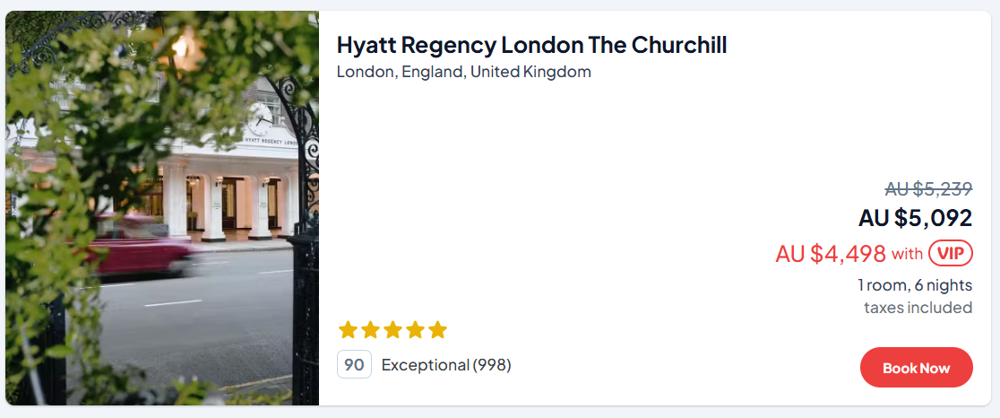Click the 90 review score badge
This screenshot has height=418, width=1000.
[354, 365]
